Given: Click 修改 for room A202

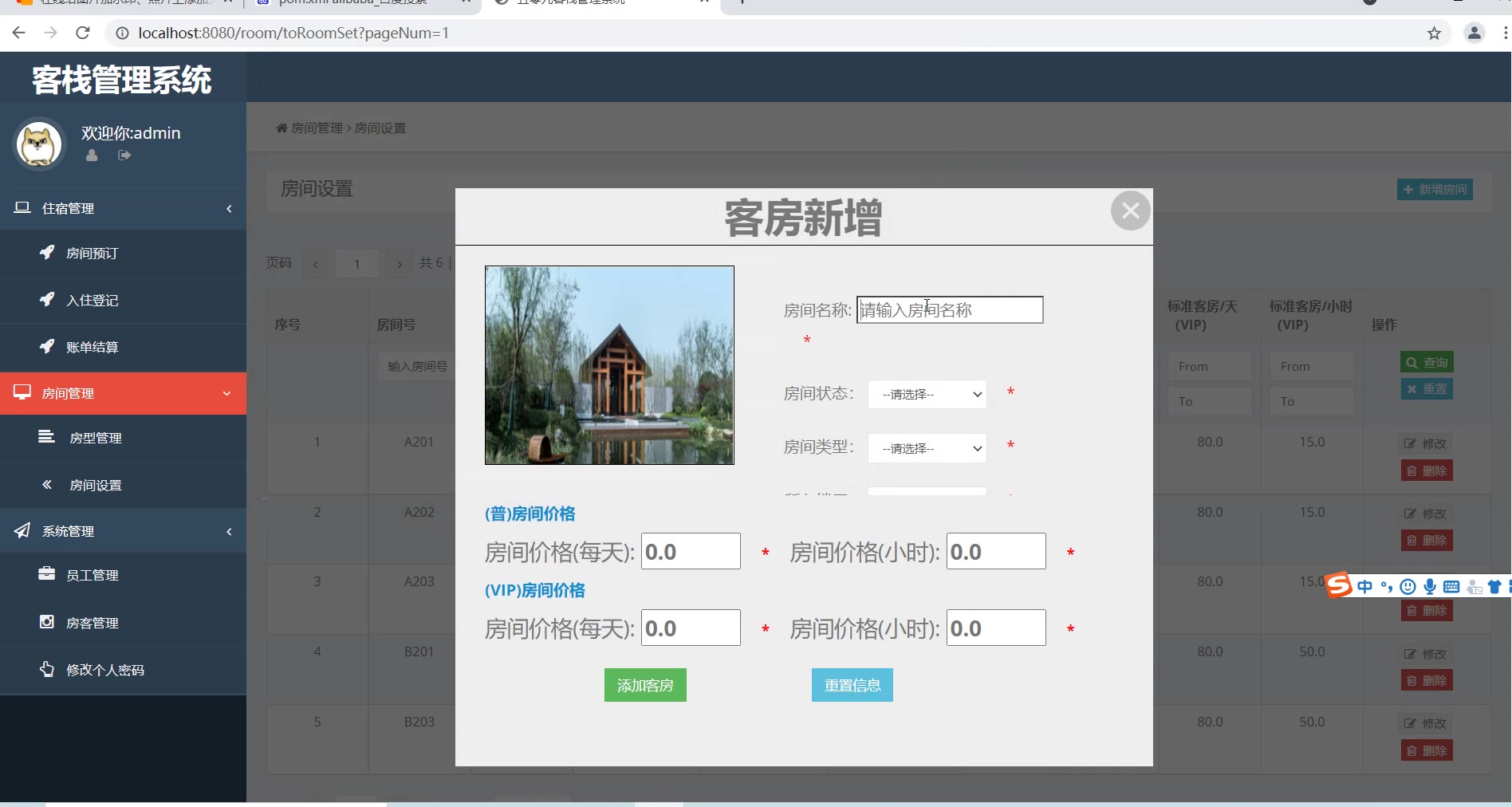Looking at the screenshot, I should [1426, 514].
